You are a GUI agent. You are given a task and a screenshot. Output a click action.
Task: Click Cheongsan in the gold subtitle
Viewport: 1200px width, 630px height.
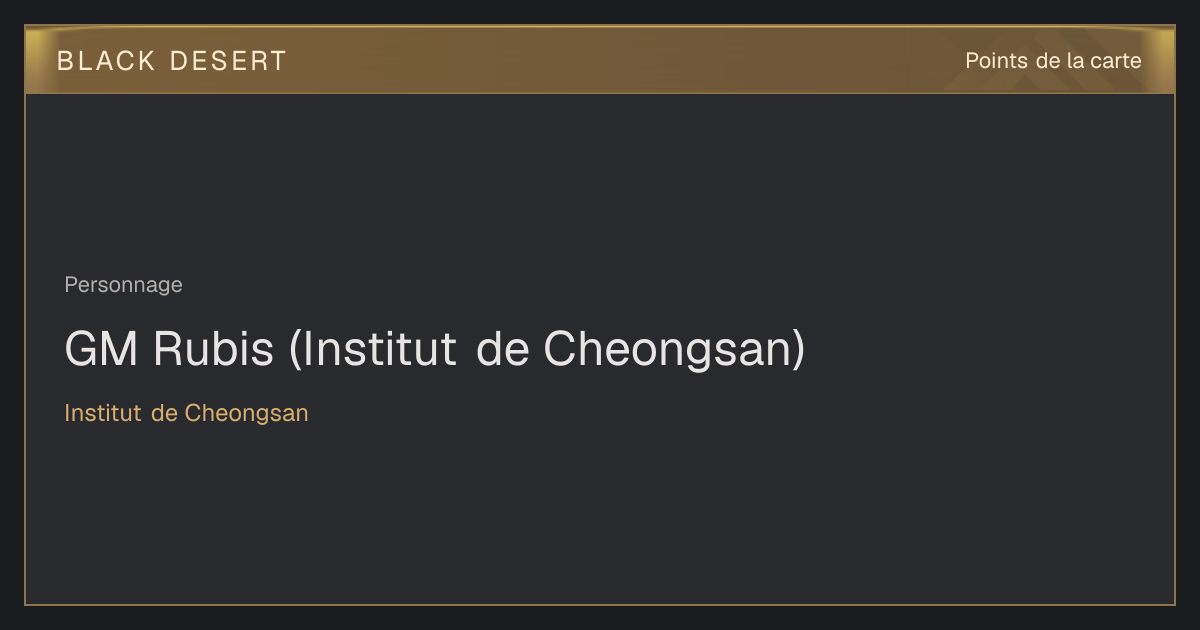(x=247, y=413)
